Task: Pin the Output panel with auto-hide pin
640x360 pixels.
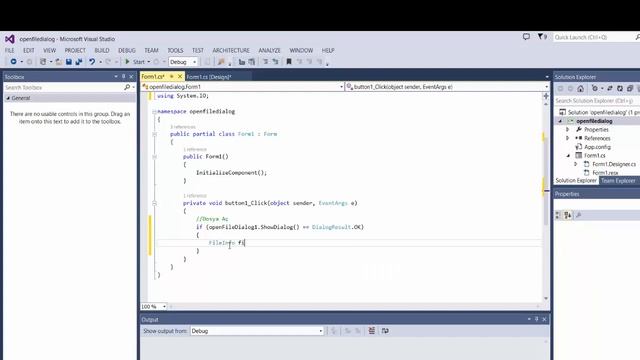Action: 537,319
